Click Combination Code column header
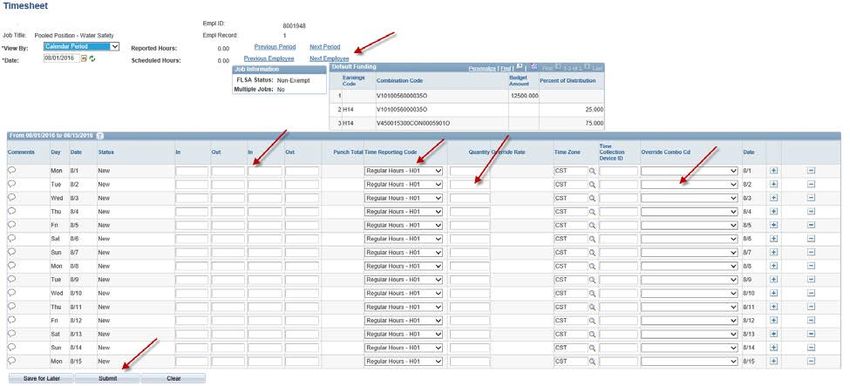This screenshot has height=386, width=850. (x=400, y=81)
